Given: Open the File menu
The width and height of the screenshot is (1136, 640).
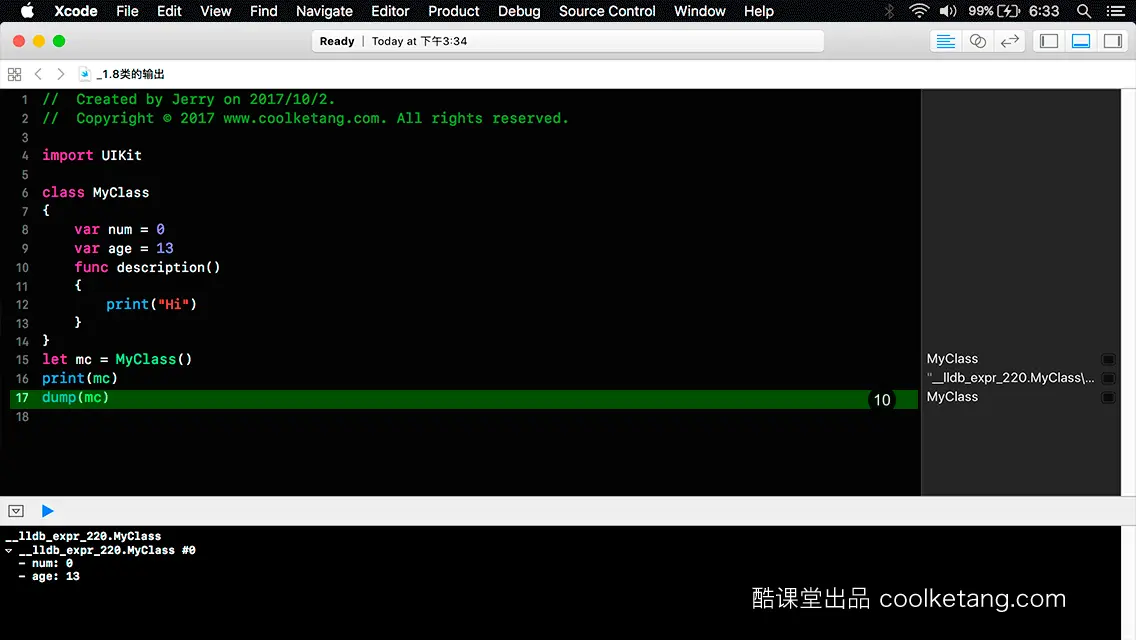Looking at the screenshot, I should click(127, 11).
